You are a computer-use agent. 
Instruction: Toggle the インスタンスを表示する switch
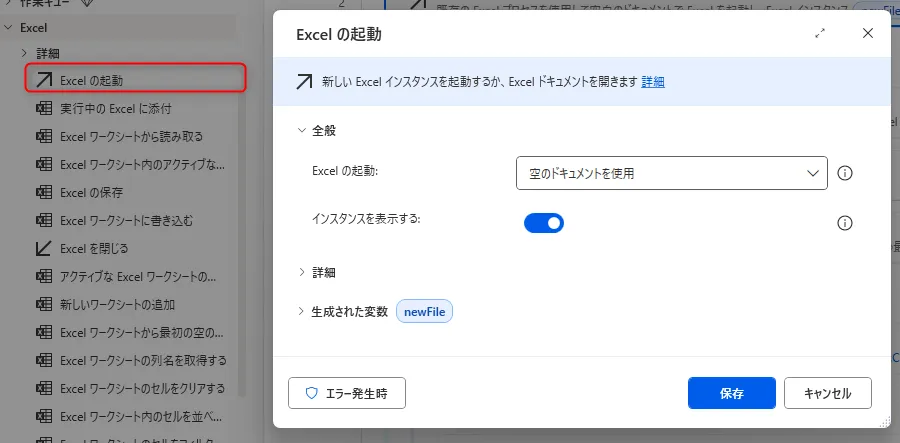click(544, 223)
